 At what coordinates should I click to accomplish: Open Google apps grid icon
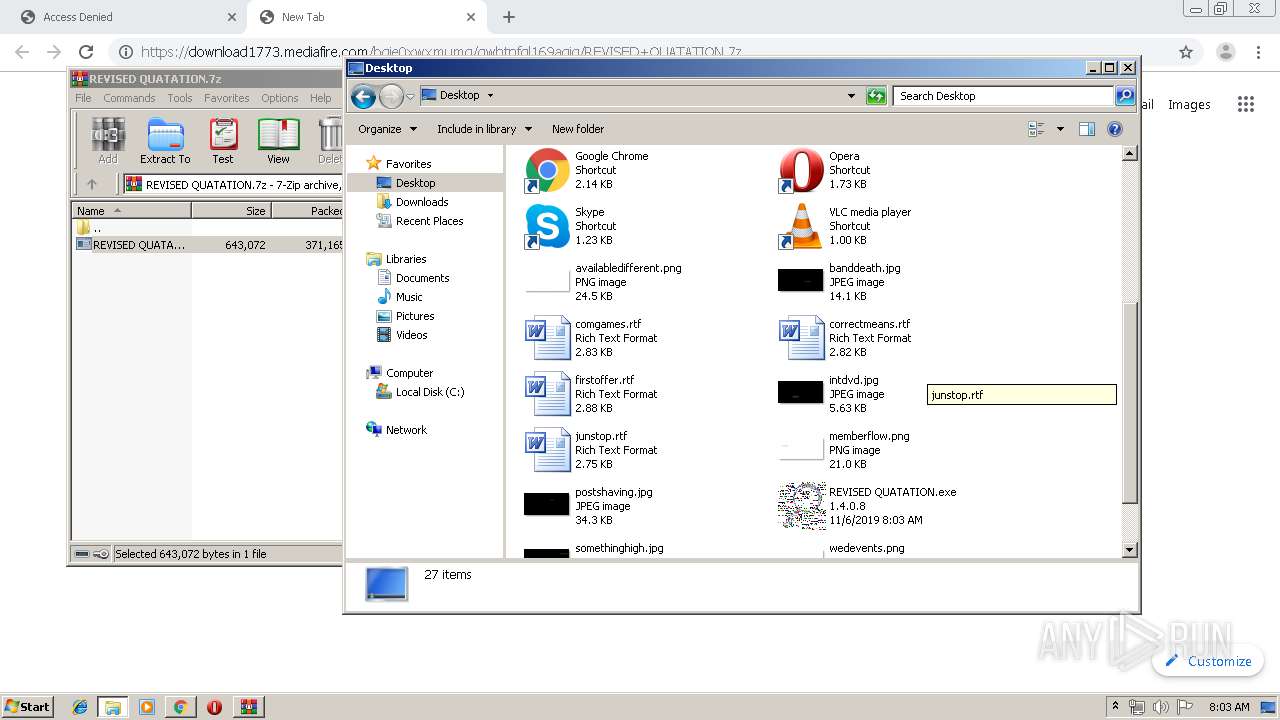(1245, 104)
